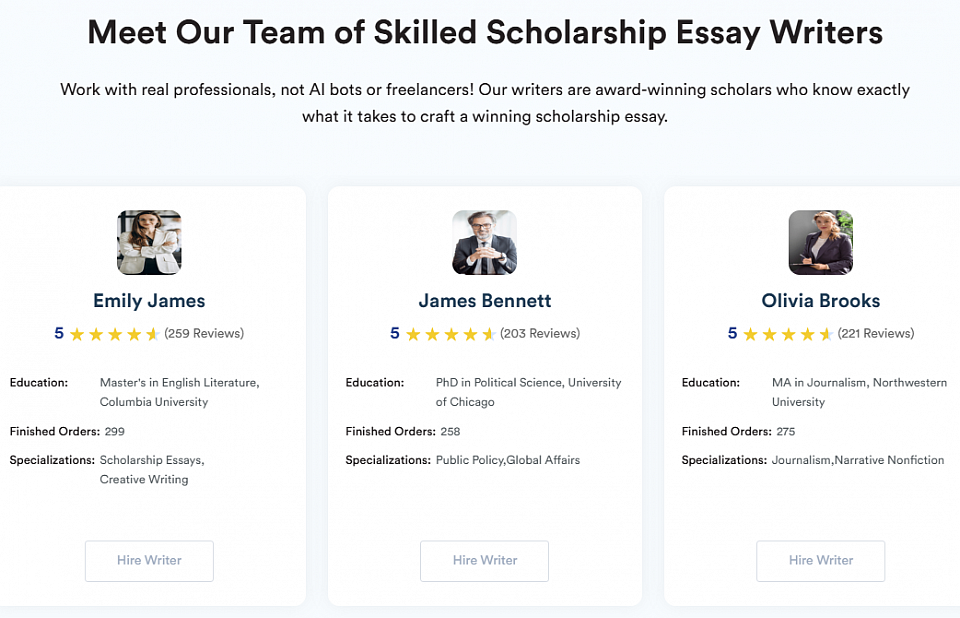Click Emily James's profile photo
The height and width of the screenshot is (618, 960).
click(149, 242)
